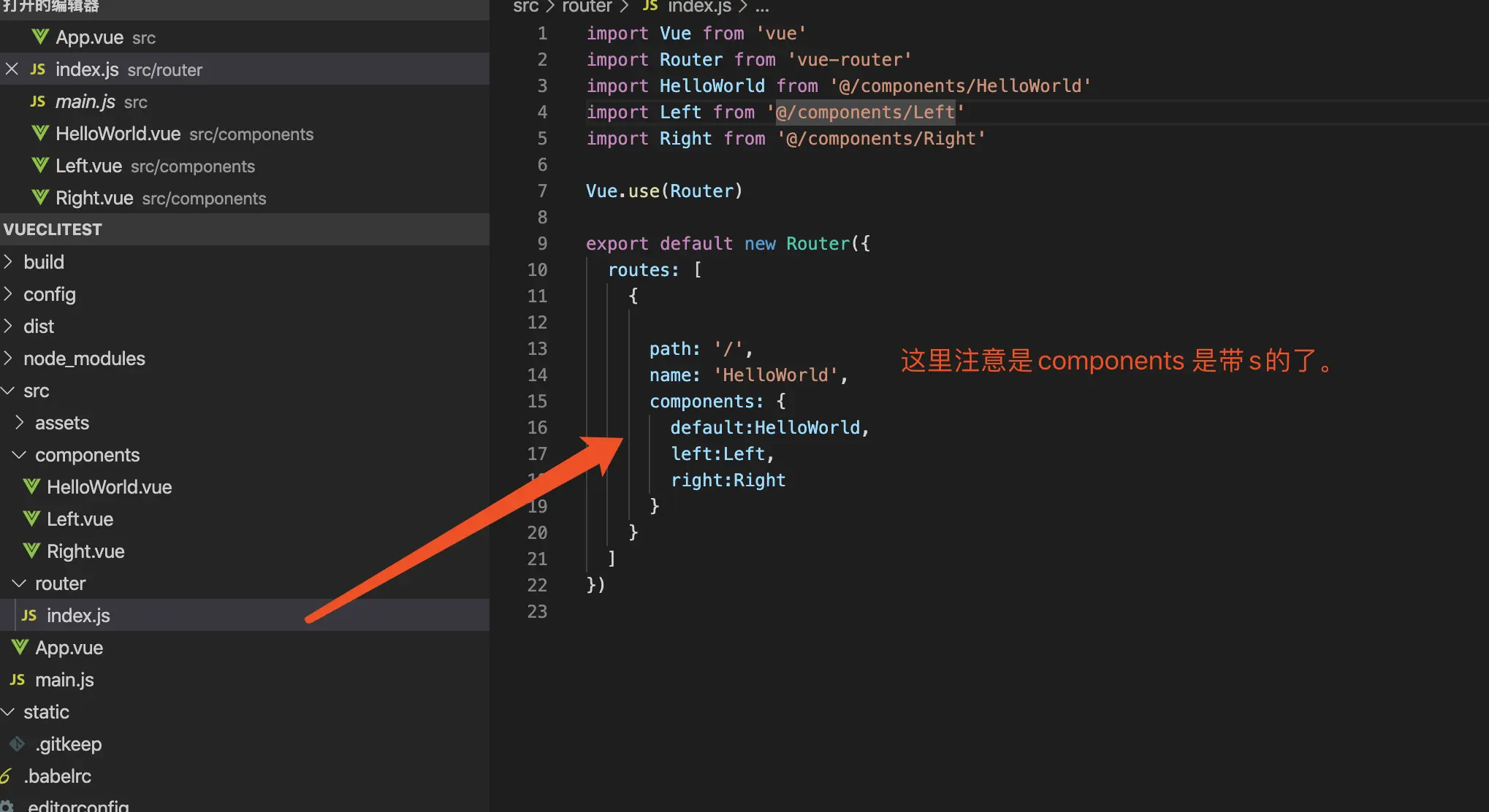This screenshot has height=812, width=1489.
Task: Collapse the router folder
Action: coord(20,583)
